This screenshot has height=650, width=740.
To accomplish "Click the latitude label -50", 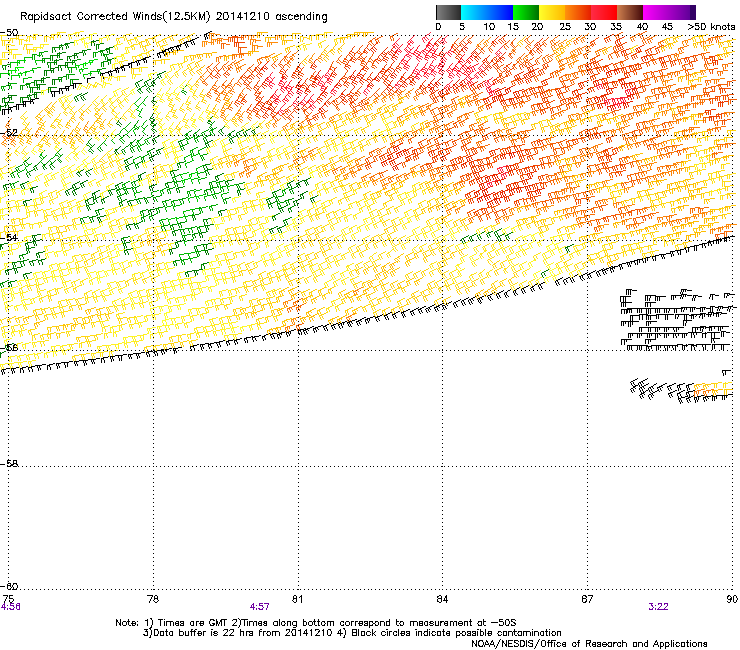I will (9, 33).
